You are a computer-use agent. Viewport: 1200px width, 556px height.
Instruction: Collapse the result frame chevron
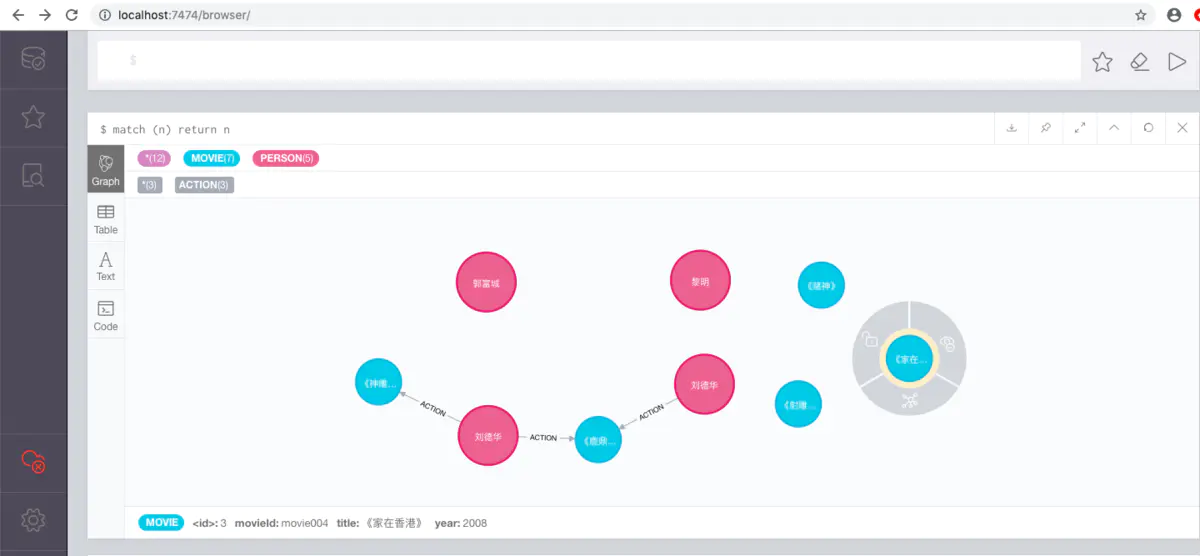pos(1114,128)
